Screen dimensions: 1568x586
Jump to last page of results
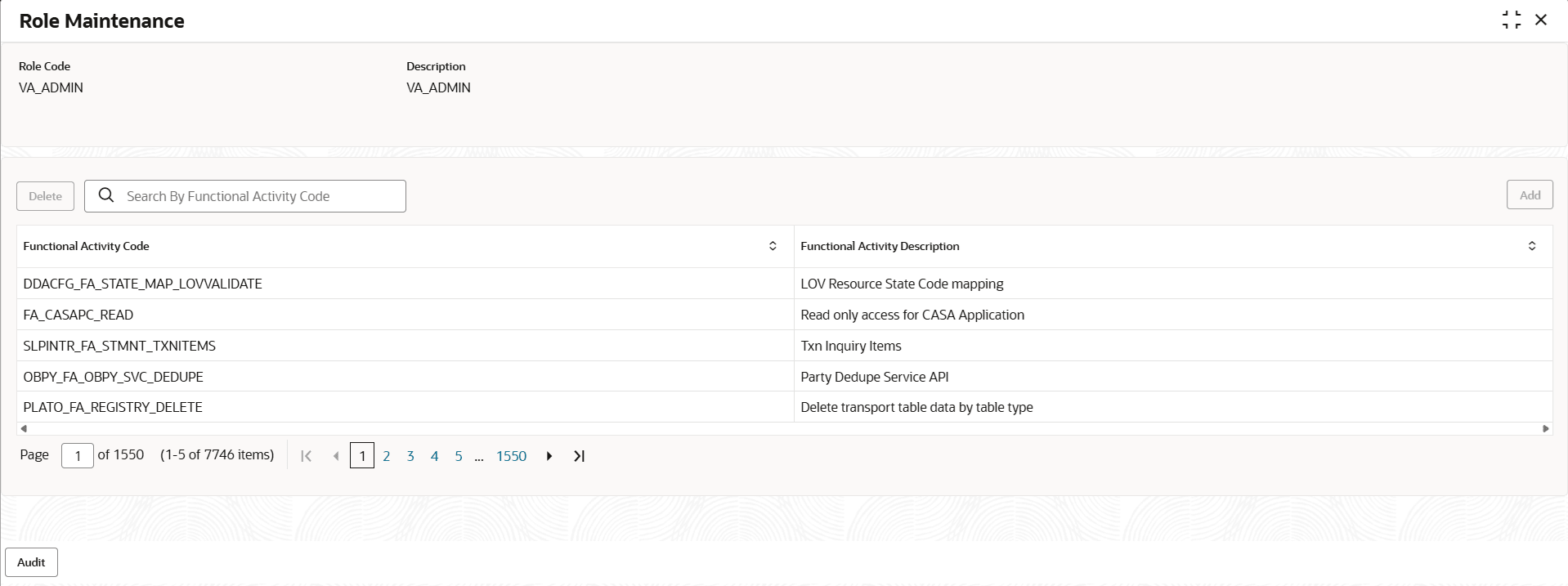pyautogui.click(x=579, y=456)
